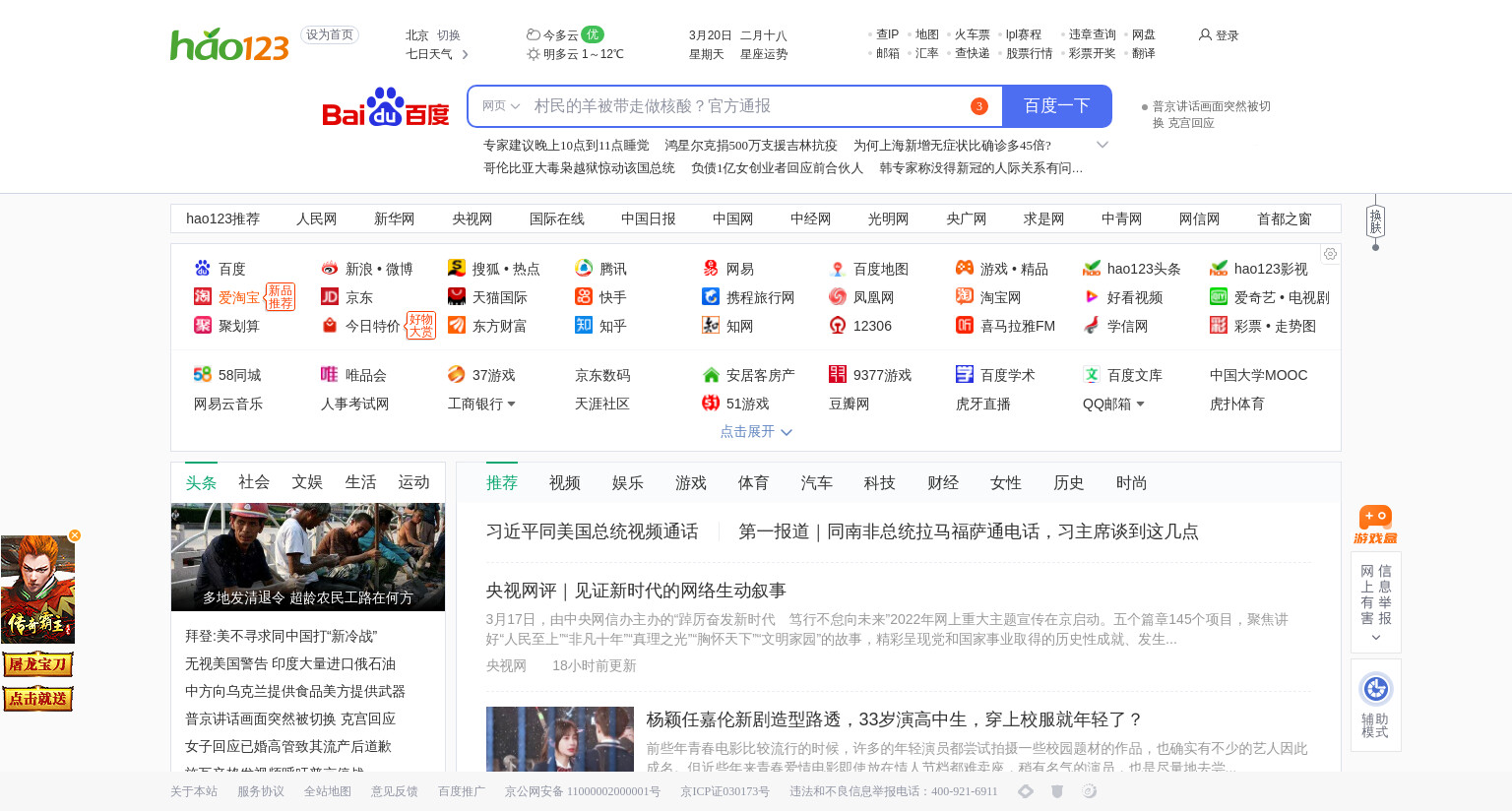Open 意见反馈 footer link
This screenshot has width=1512, height=811.
[395, 791]
